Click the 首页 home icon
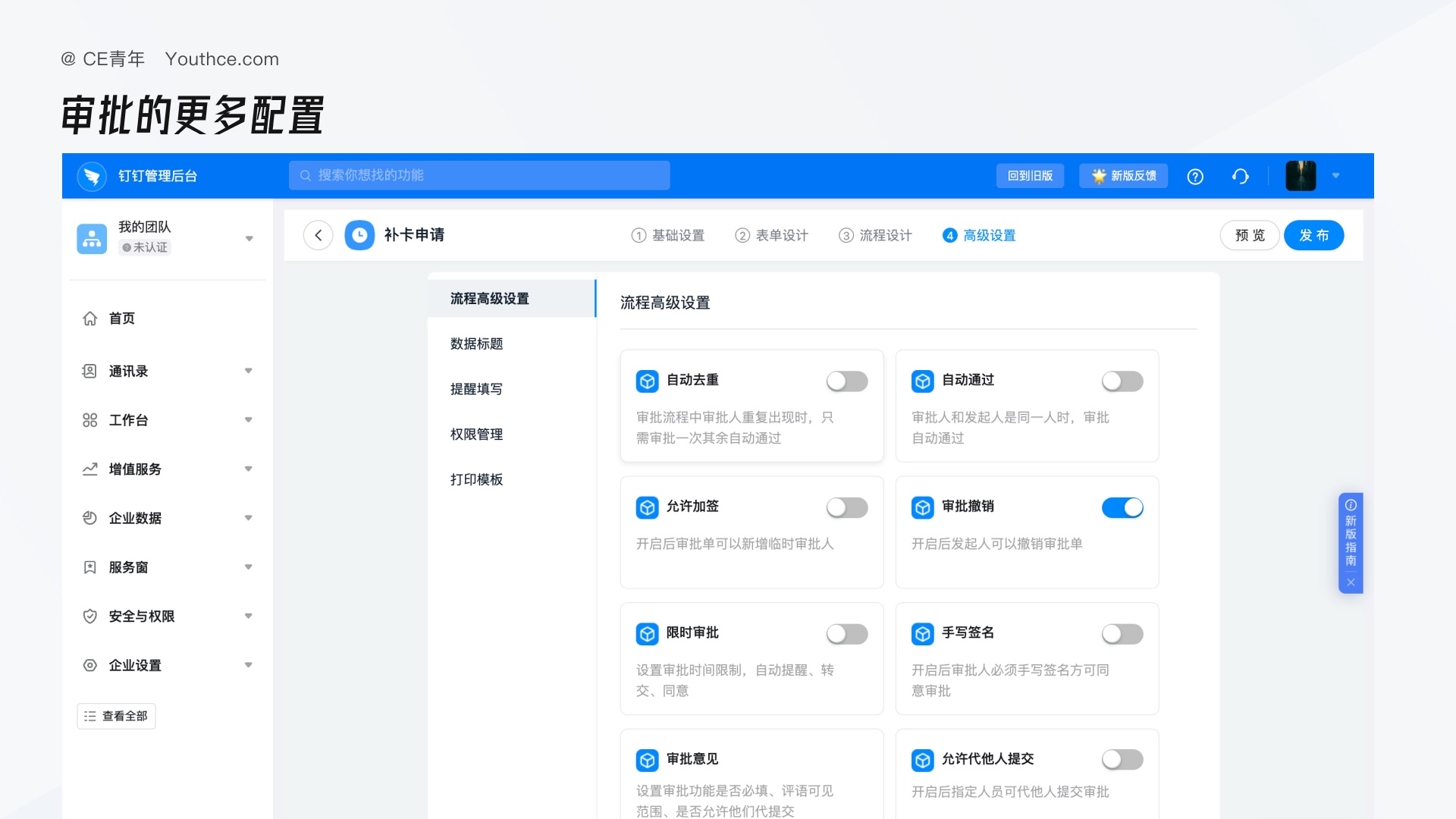 tap(89, 318)
